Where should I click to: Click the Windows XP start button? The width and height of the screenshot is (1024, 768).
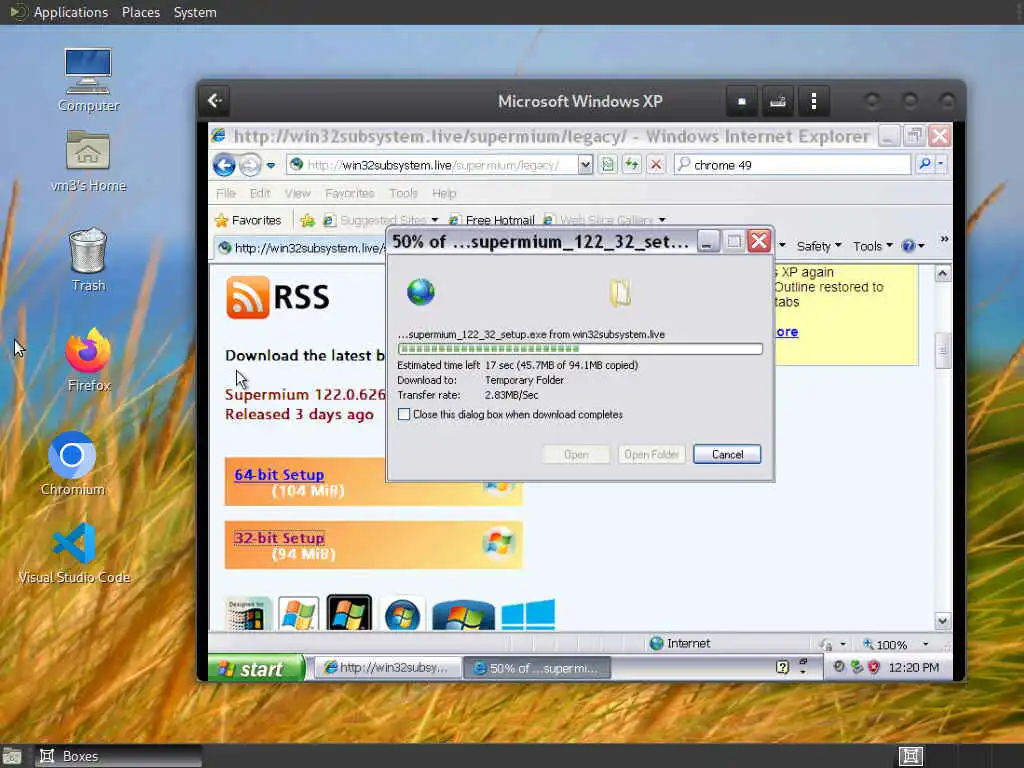256,668
